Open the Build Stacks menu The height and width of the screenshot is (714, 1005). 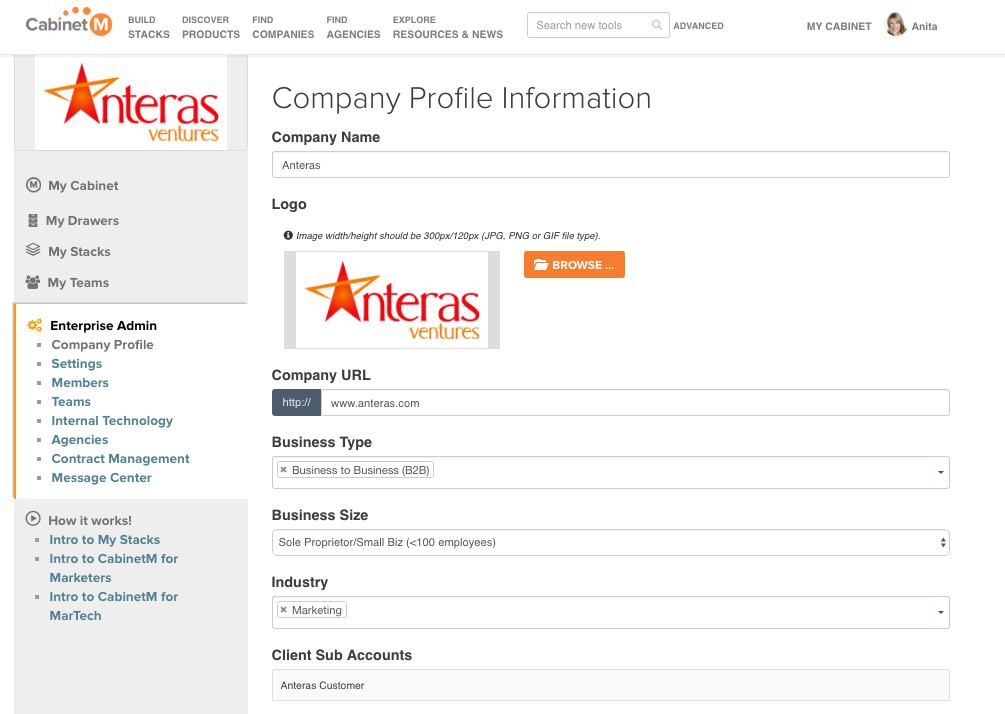(149, 27)
